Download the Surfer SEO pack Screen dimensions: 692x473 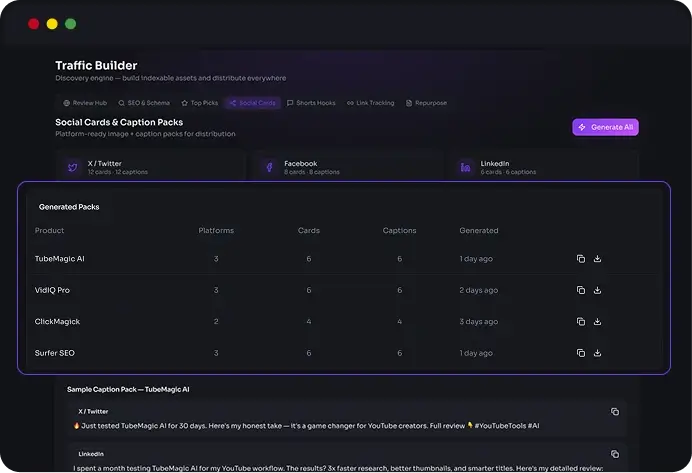tap(597, 353)
